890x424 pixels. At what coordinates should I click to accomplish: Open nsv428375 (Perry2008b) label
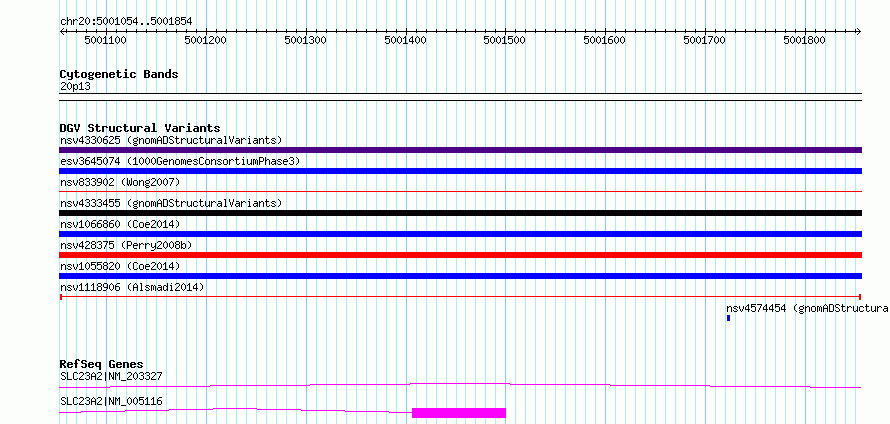tap(126, 245)
